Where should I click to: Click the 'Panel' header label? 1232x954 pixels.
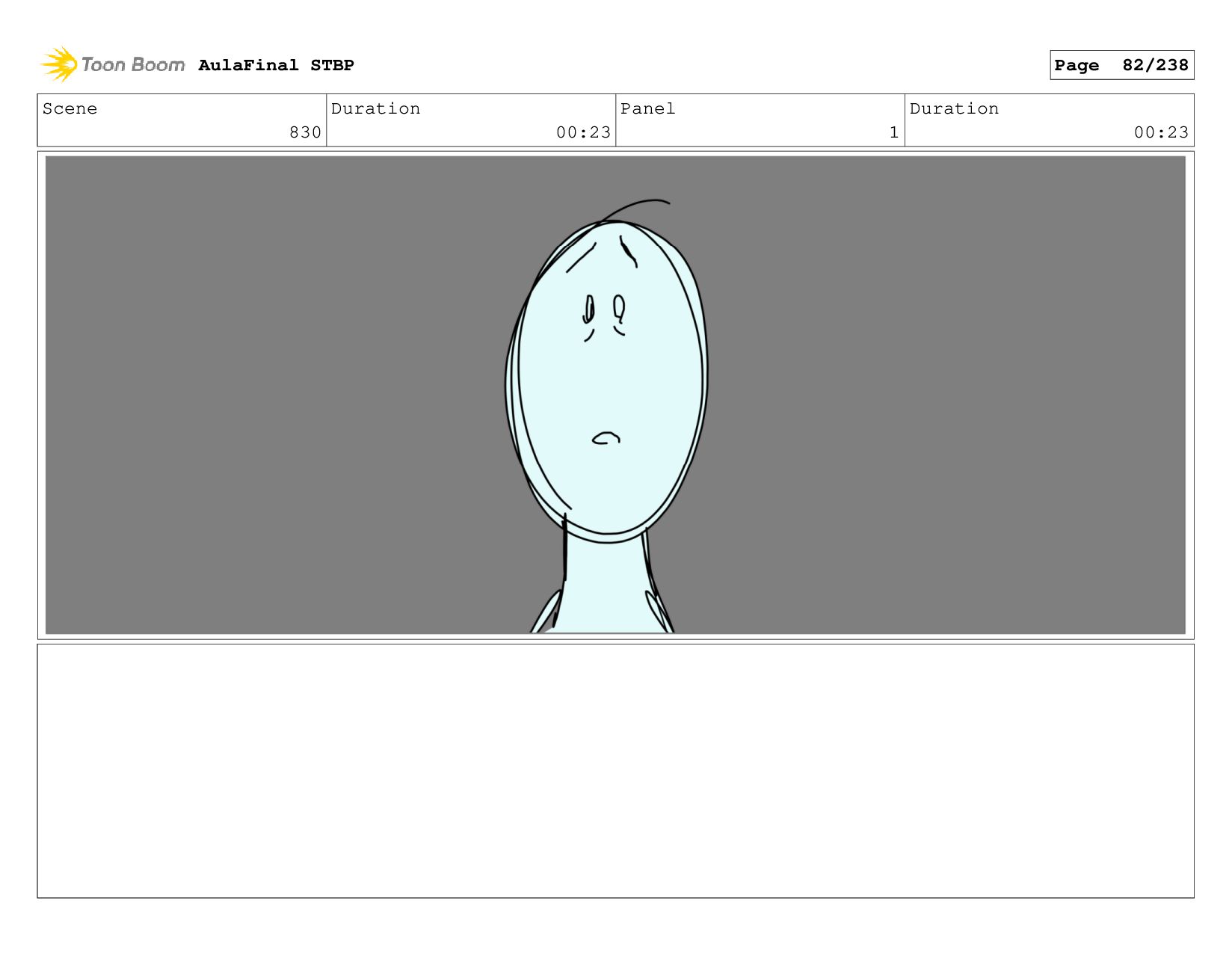point(647,109)
